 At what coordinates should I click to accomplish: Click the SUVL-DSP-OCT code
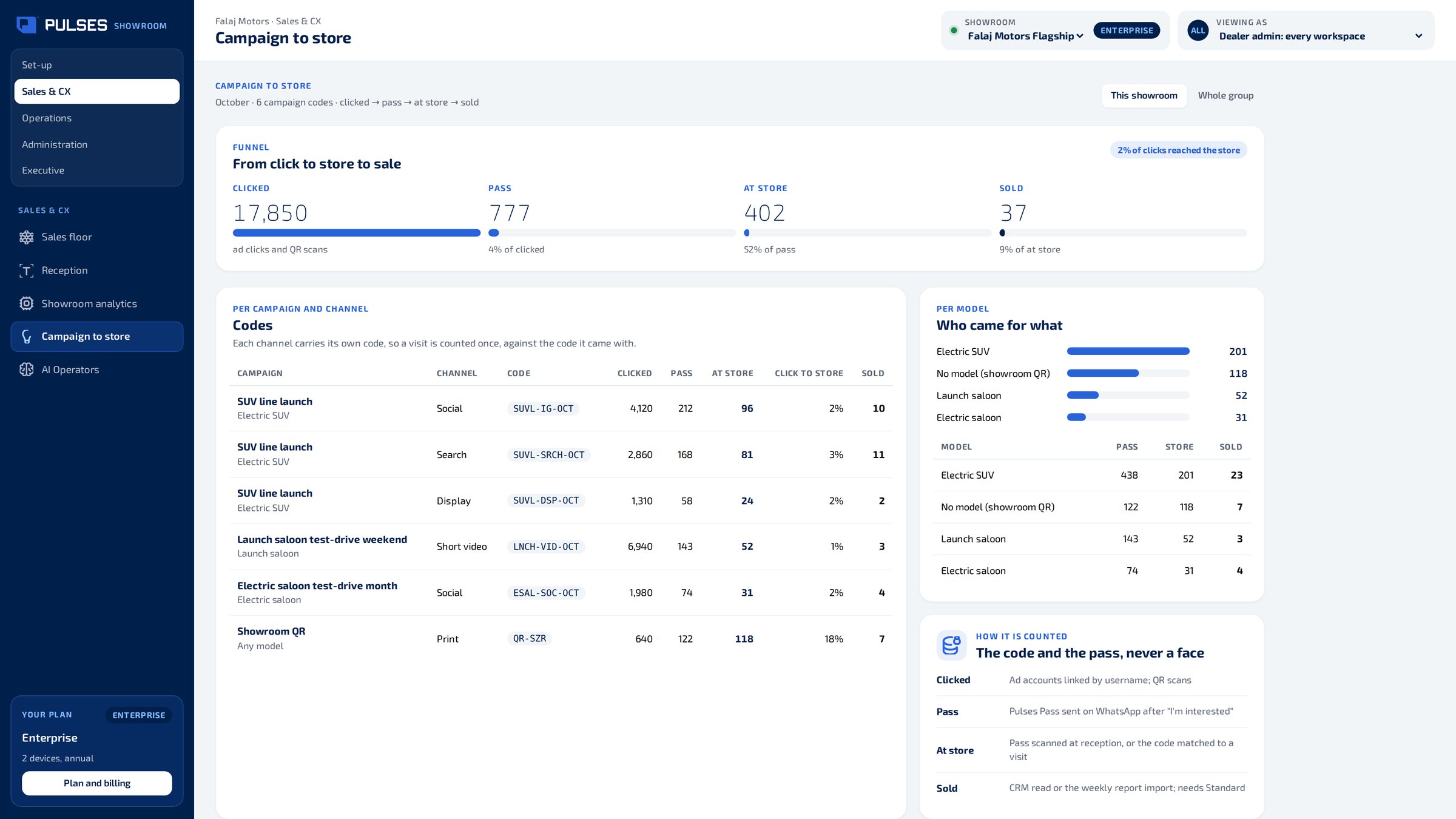click(x=546, y=500)
